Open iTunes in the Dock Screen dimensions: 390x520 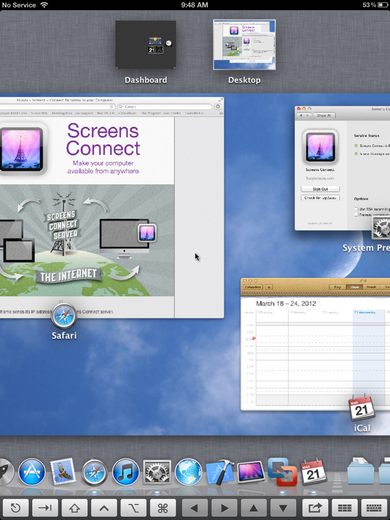point(125,472)
